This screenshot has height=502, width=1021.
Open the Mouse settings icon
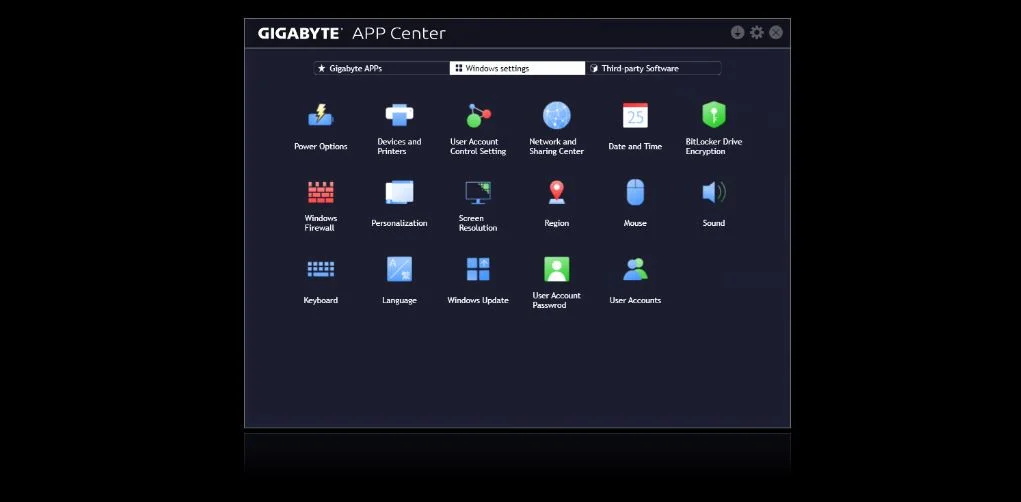[635, 192]
